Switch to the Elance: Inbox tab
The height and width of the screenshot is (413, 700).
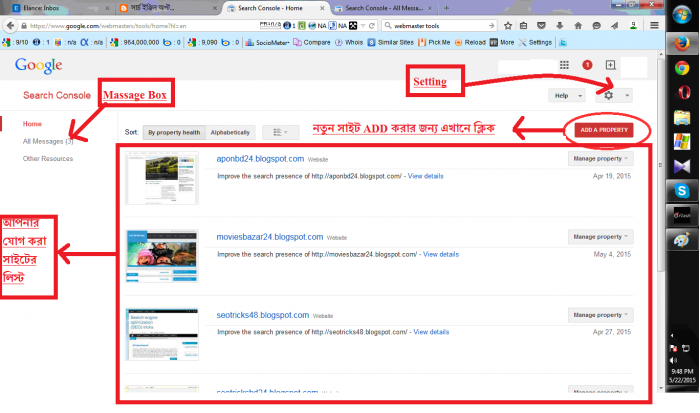pos(60,8)
